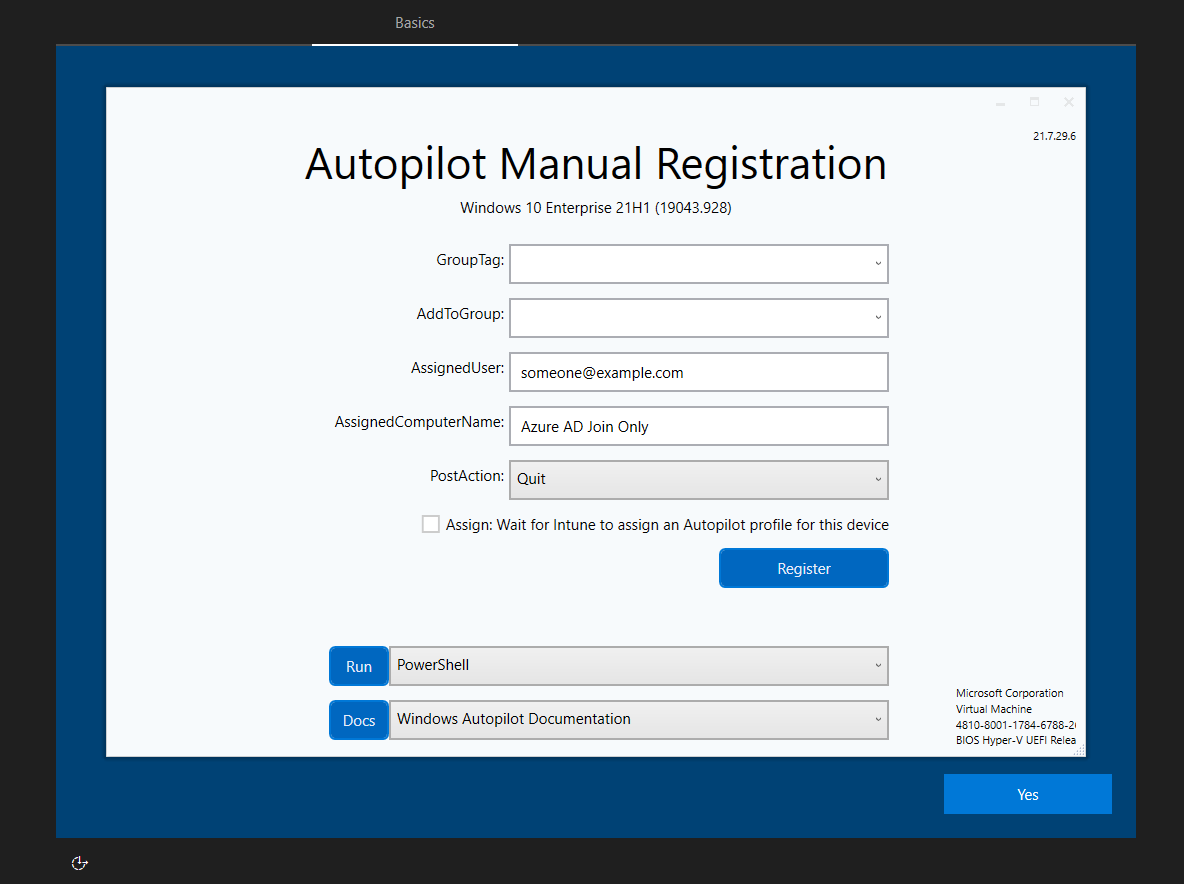Click the ease of access icon
Viewport: 1184px width, 884px height.
pyautogui.click(x=79, y=863)
